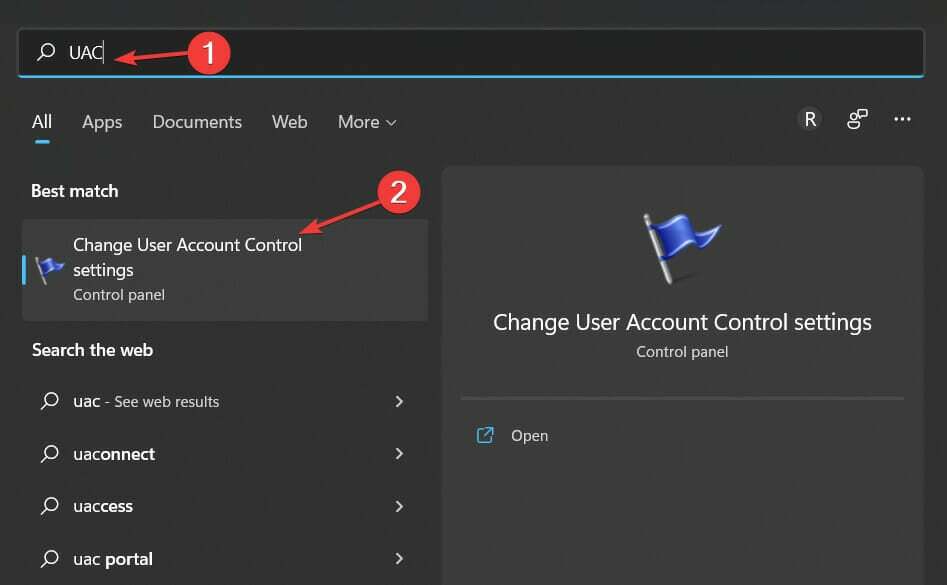
Task: Open the R user account avatar
Action: point(809,119)
